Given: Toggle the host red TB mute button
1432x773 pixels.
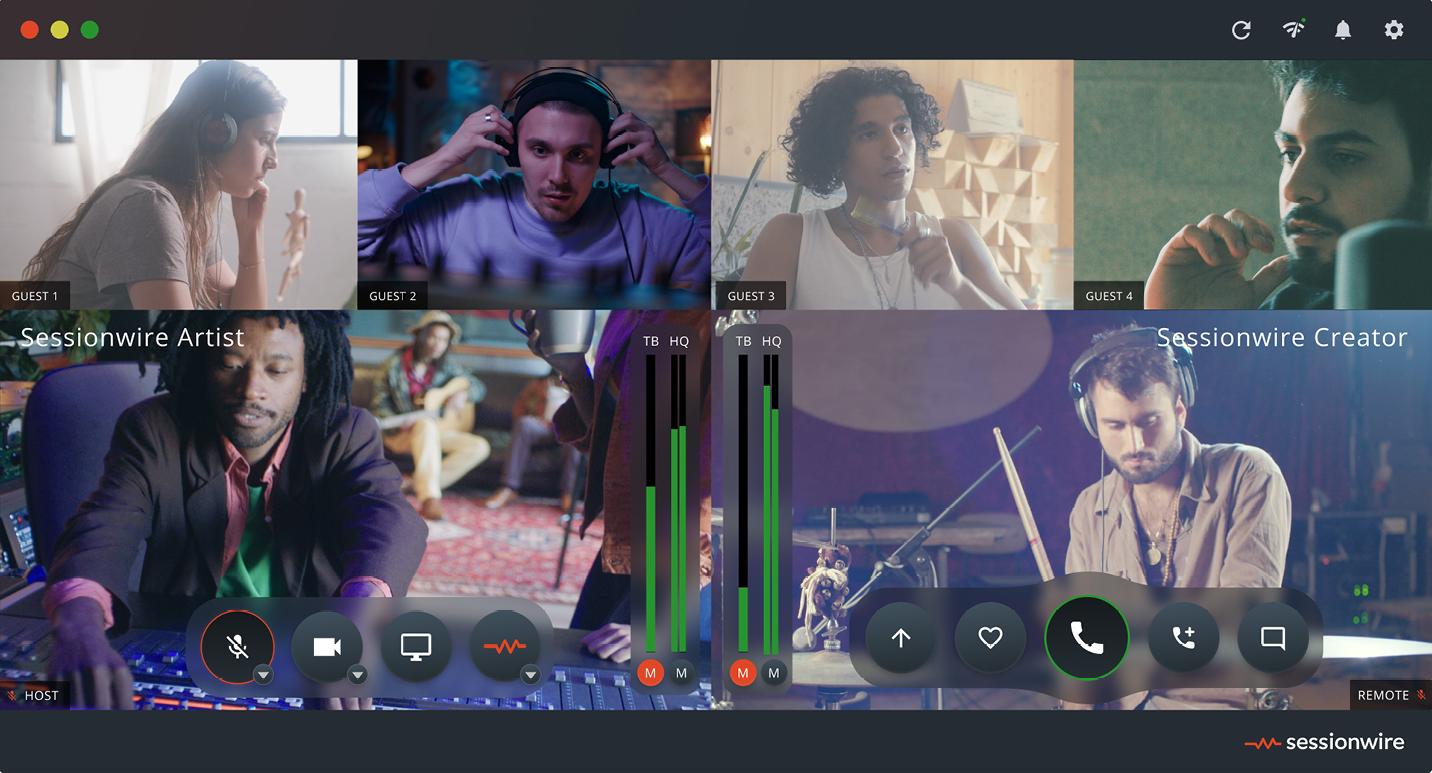Looking at the screenshot, I should click(650, 673).
